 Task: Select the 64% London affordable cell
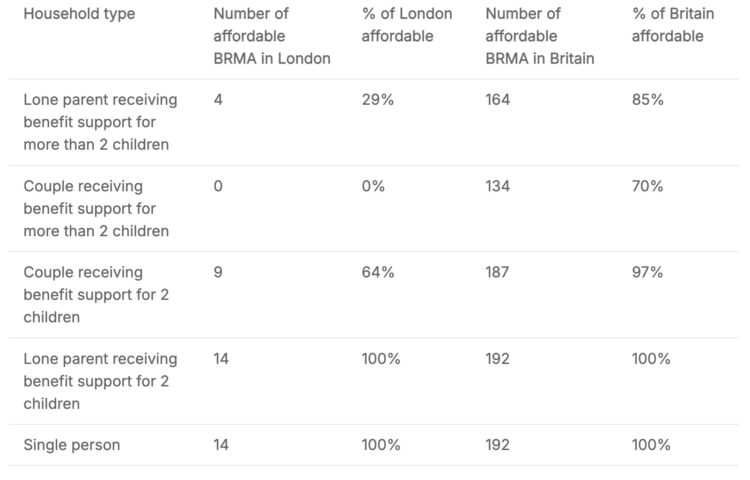[378, 272]
